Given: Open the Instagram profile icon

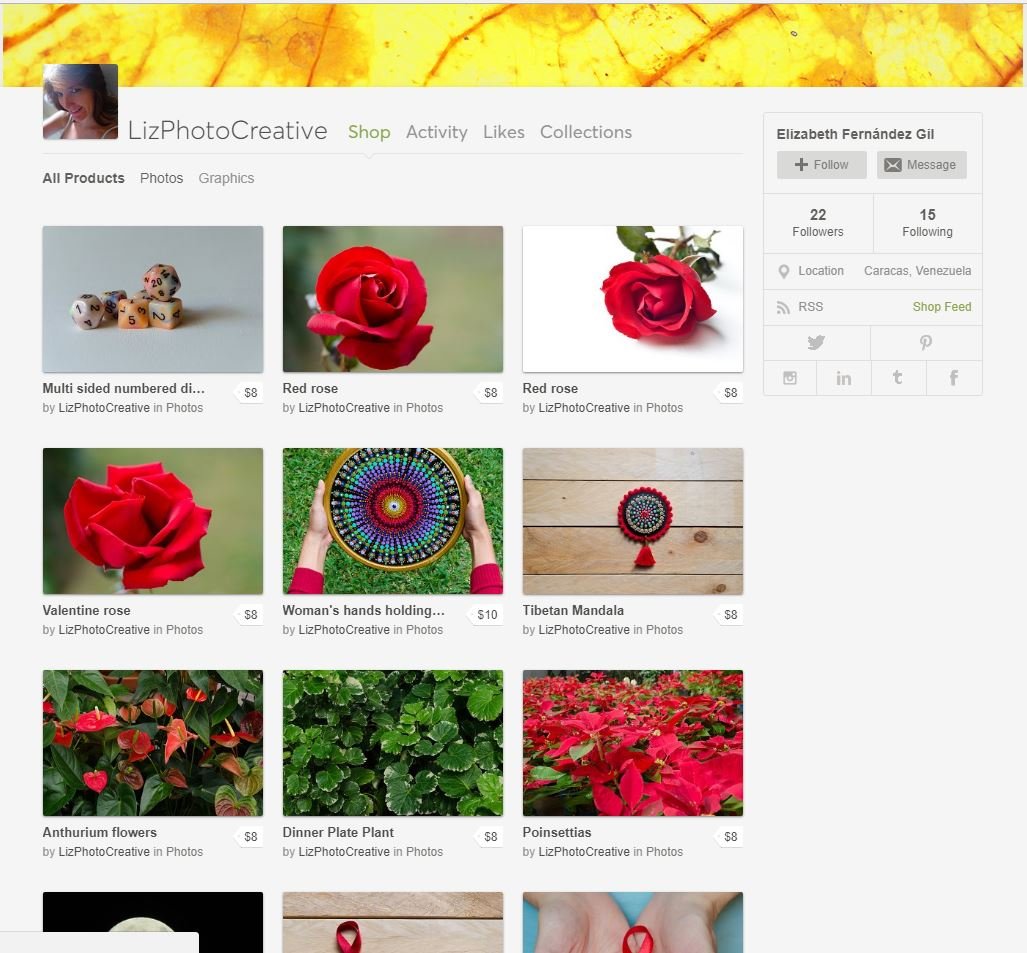Looking at the screenshot, I should click(790, 378).
